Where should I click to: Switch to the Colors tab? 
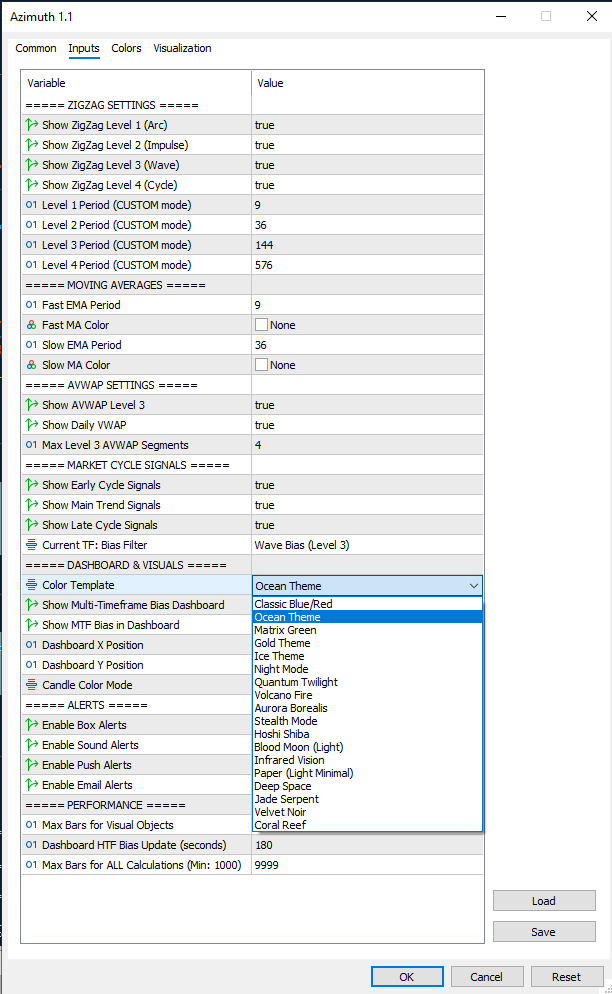[x=126, y=48]
